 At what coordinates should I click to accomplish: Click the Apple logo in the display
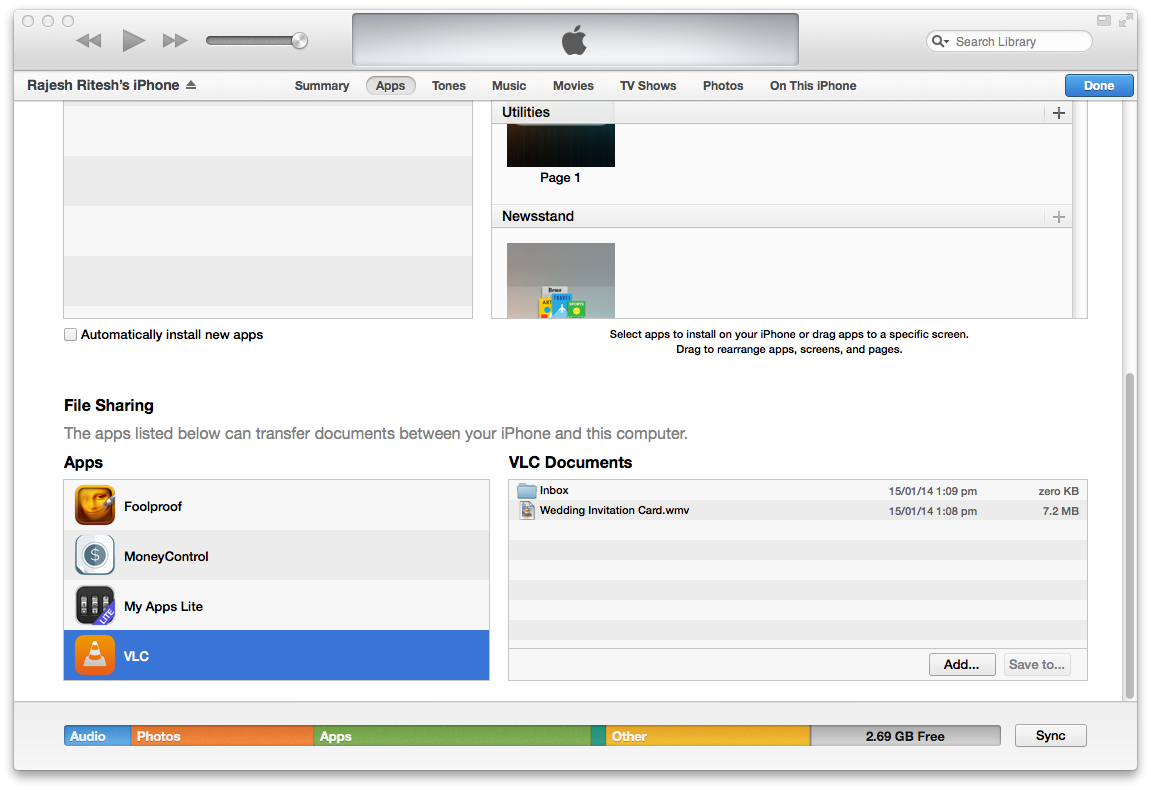[x=575, y=40]
